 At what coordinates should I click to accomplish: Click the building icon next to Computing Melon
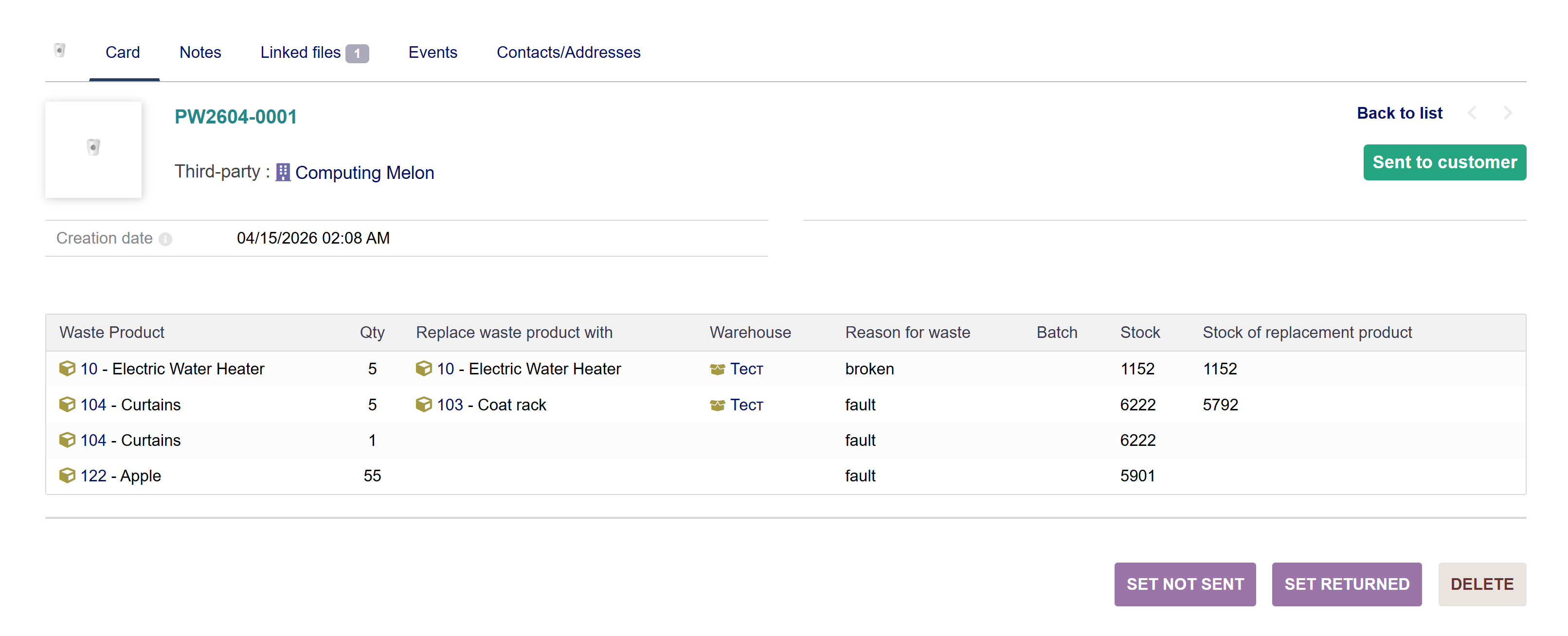pos(283,173)
